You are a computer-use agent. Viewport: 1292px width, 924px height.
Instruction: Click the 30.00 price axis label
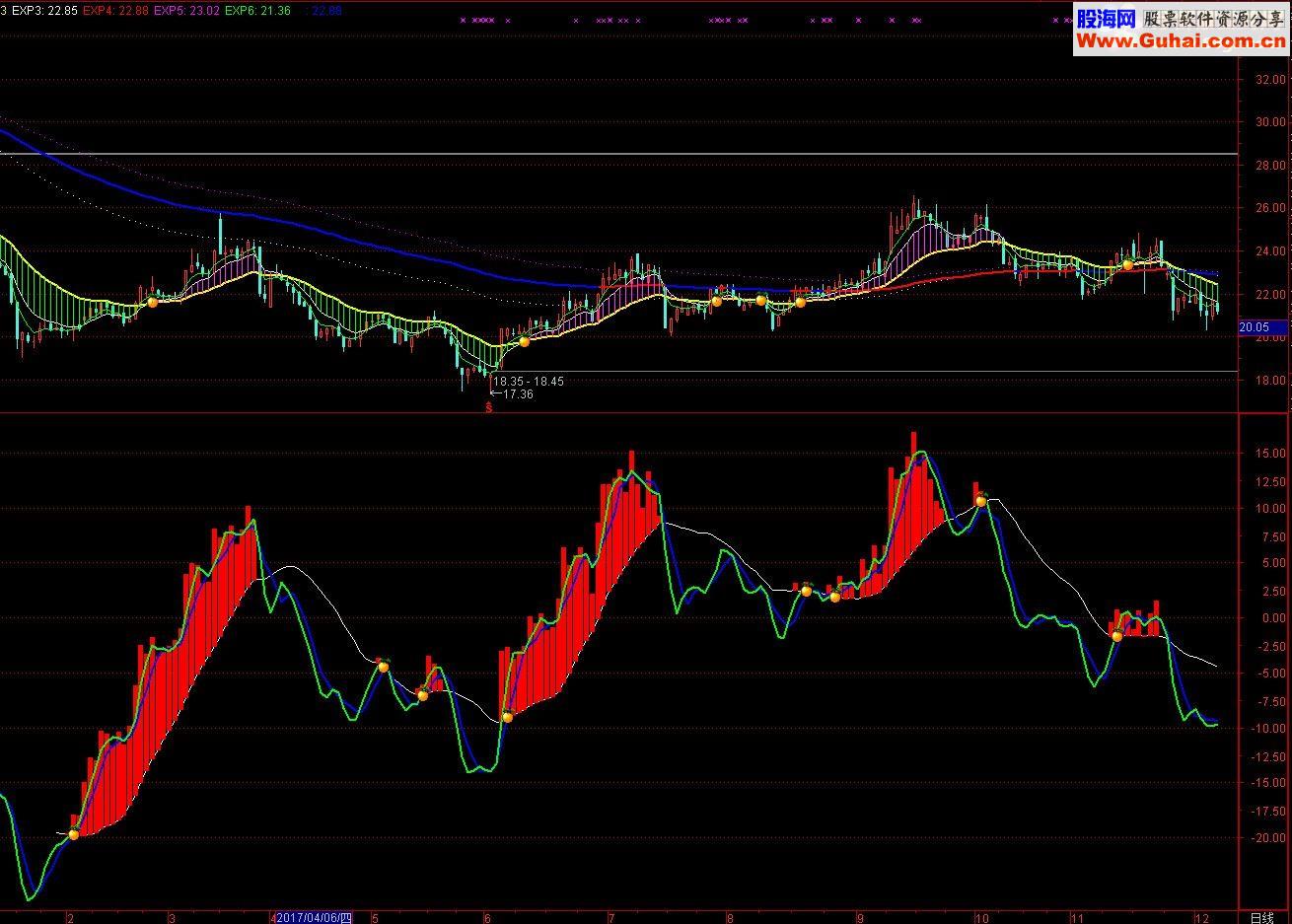[x=1269, y=123]
